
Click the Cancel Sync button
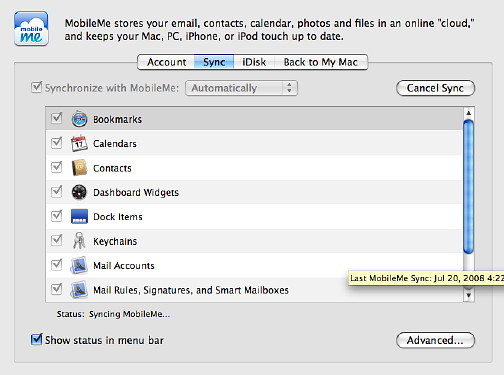pyautogui.click(x=435, y=88)
